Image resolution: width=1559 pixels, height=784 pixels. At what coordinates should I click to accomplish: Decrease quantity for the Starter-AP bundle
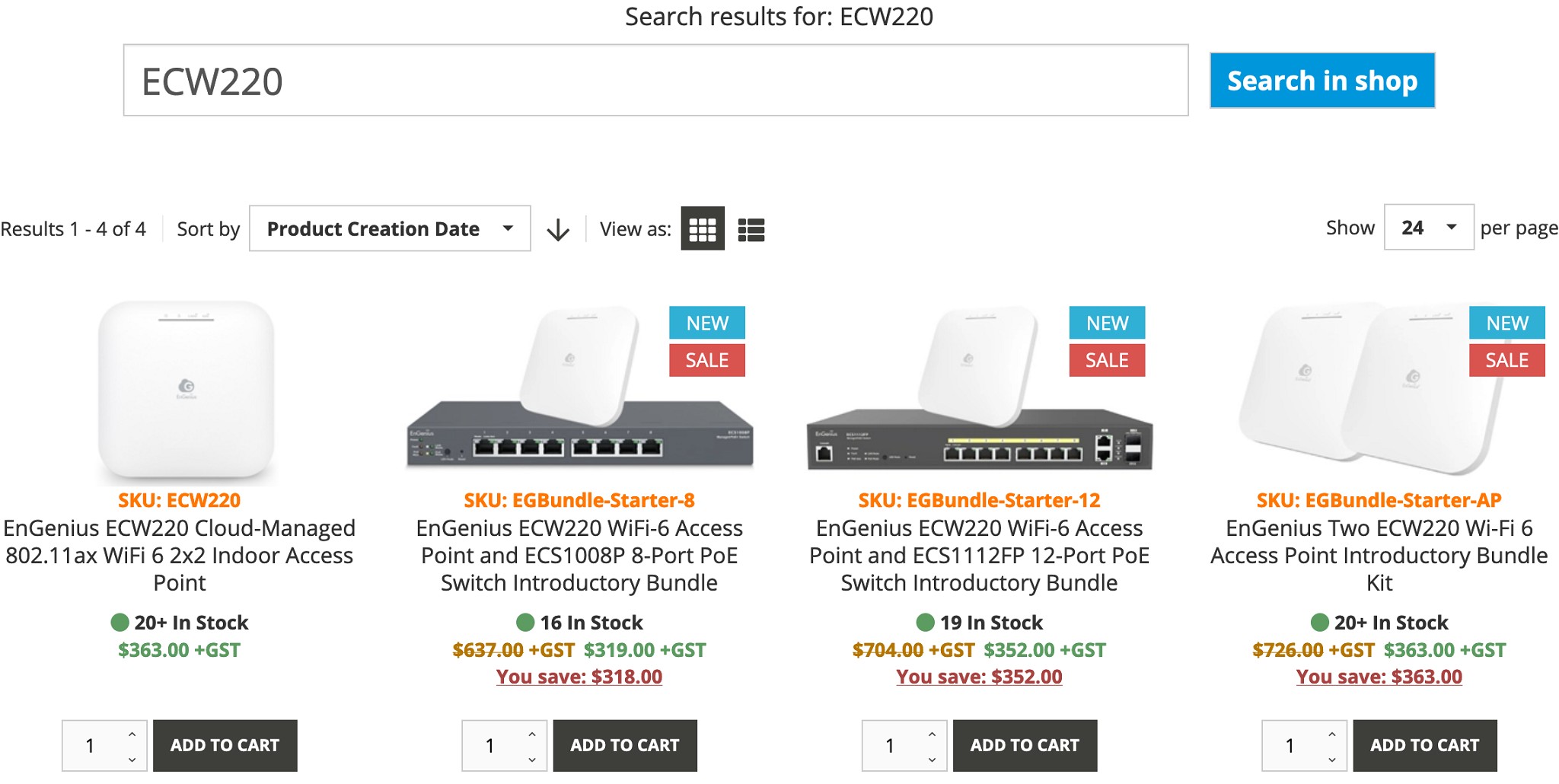click(x=1332, y=759)
